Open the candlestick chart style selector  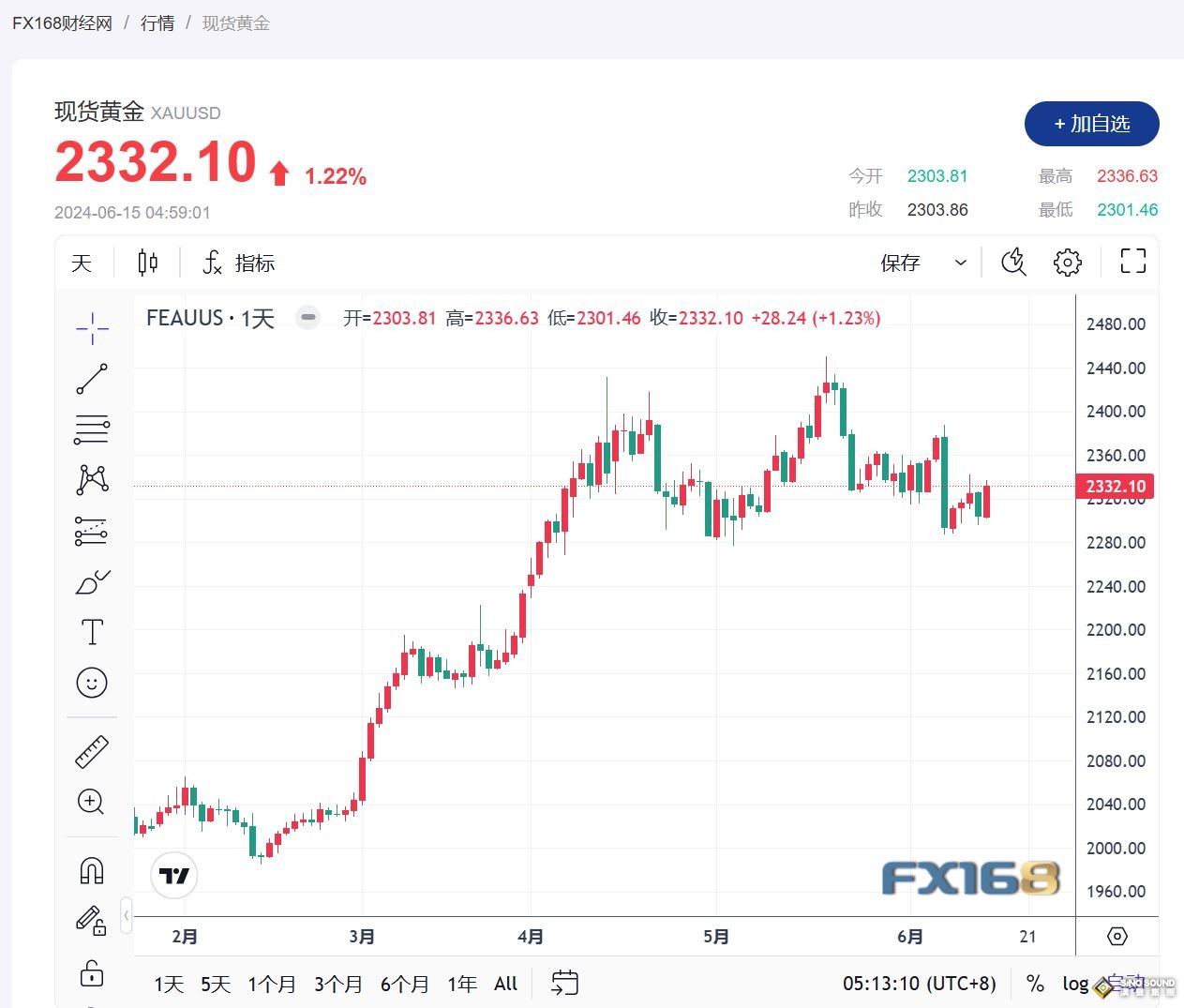pyautogui.click(x=148, y=263)
